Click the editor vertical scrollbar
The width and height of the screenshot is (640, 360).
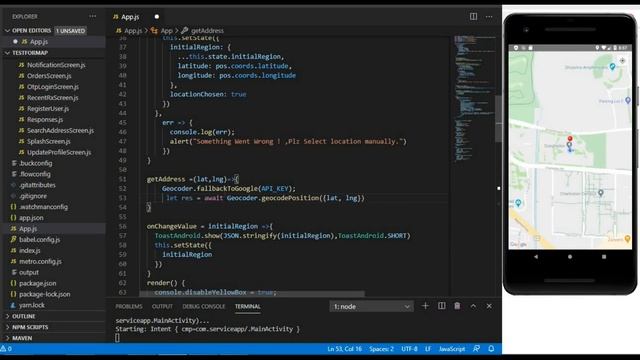(x=498, y=118)
